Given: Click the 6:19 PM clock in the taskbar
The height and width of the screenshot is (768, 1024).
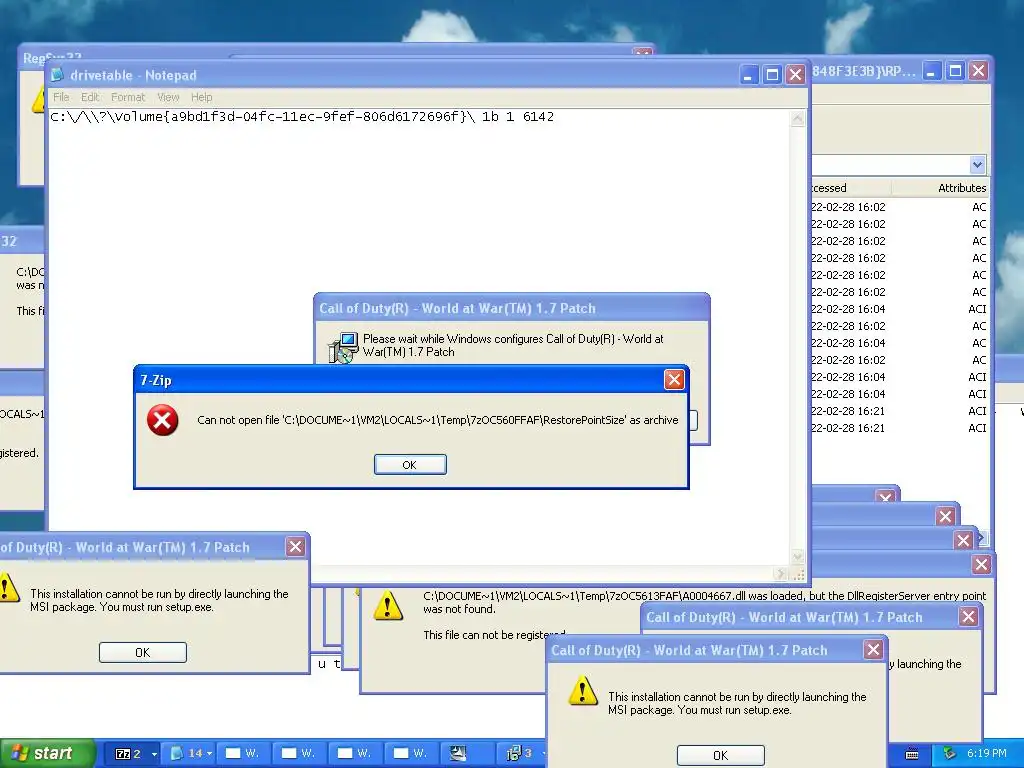Looking at the screenshot, I should [x=987, y=754].
